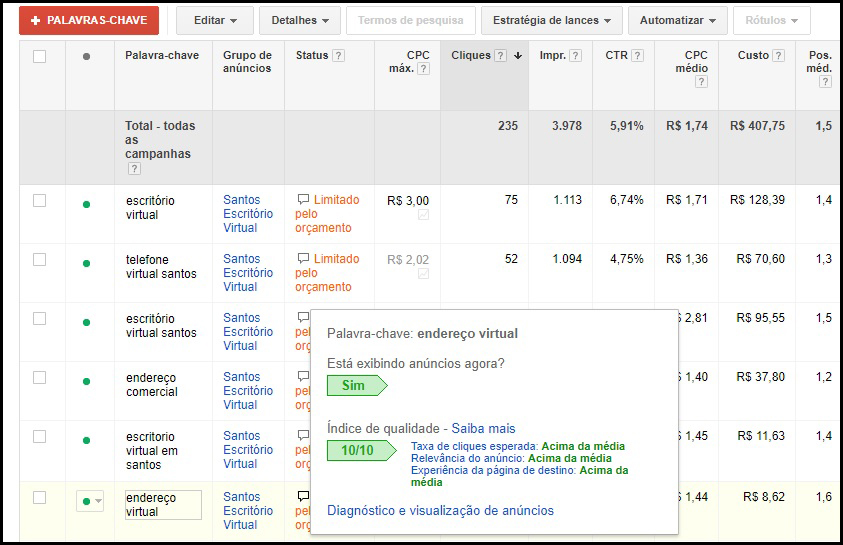Open the help icon under the CPC máx. header

[x=424, y=68]
